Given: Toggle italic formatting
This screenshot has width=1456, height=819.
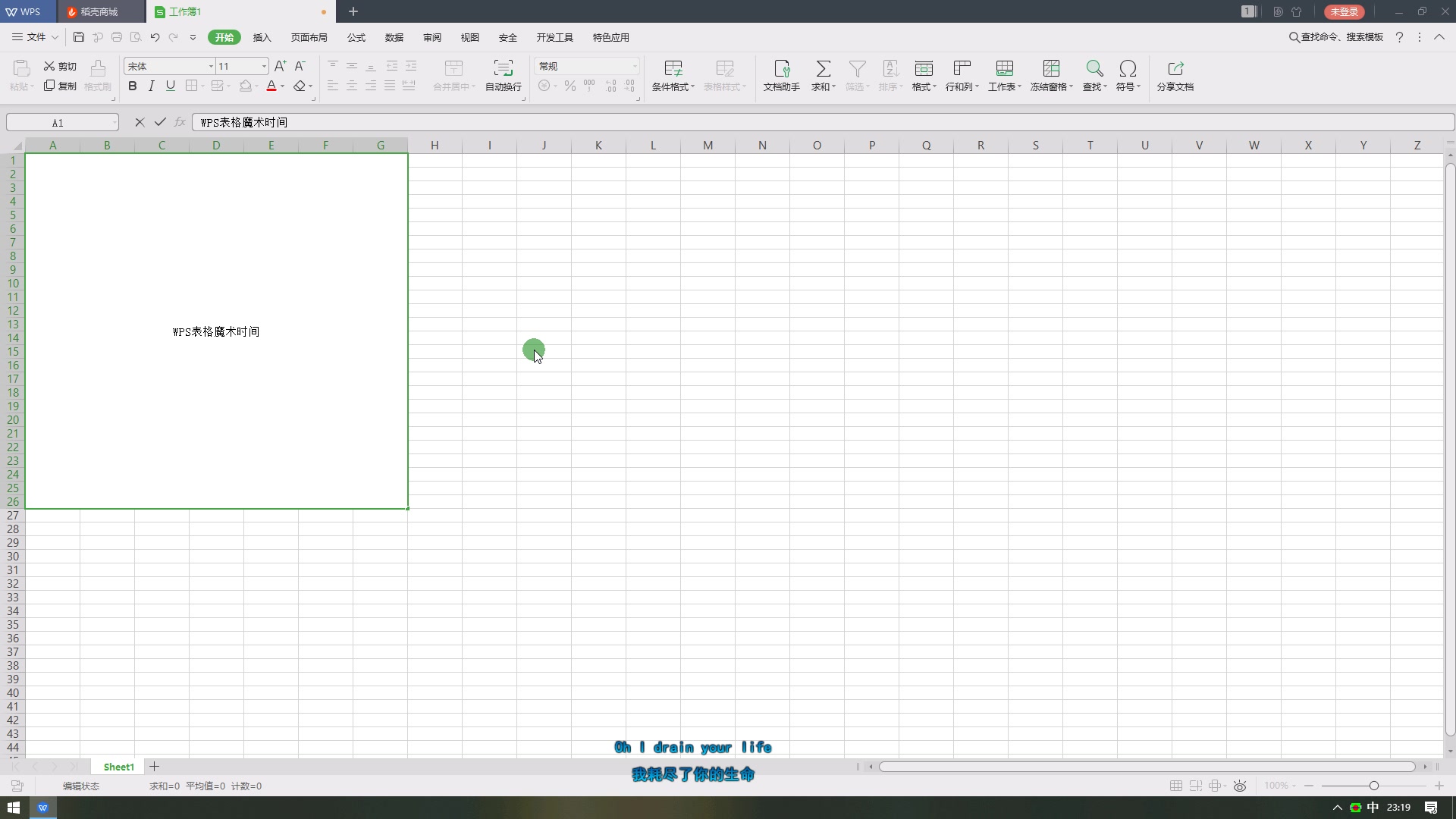Looking at the screenshot, I should point(152,86).
